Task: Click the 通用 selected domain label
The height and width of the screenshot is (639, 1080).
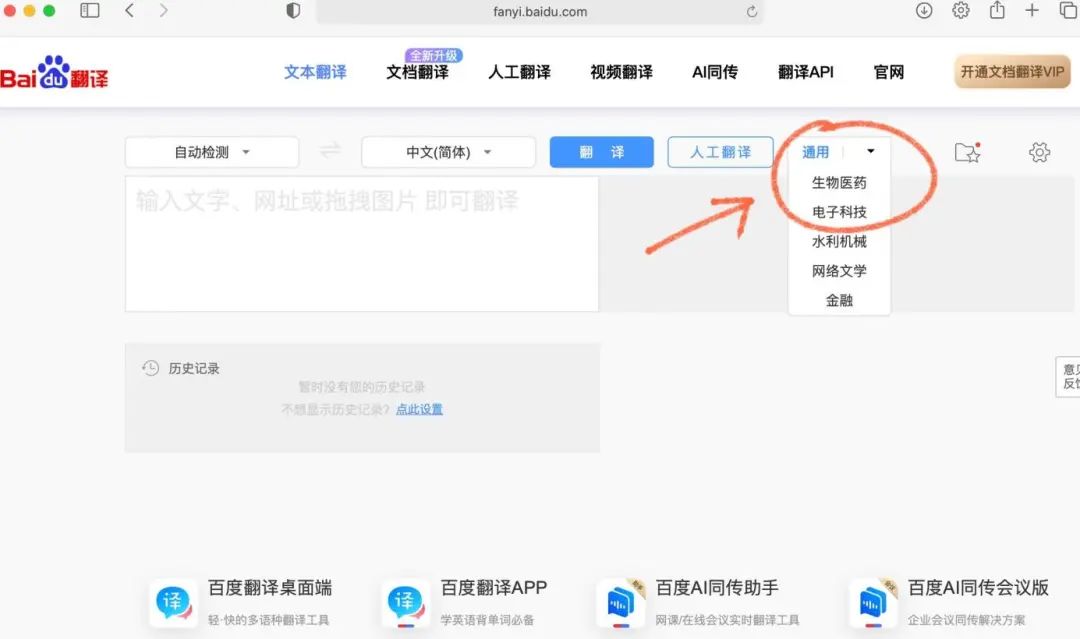Action: (x=816, y=152)
